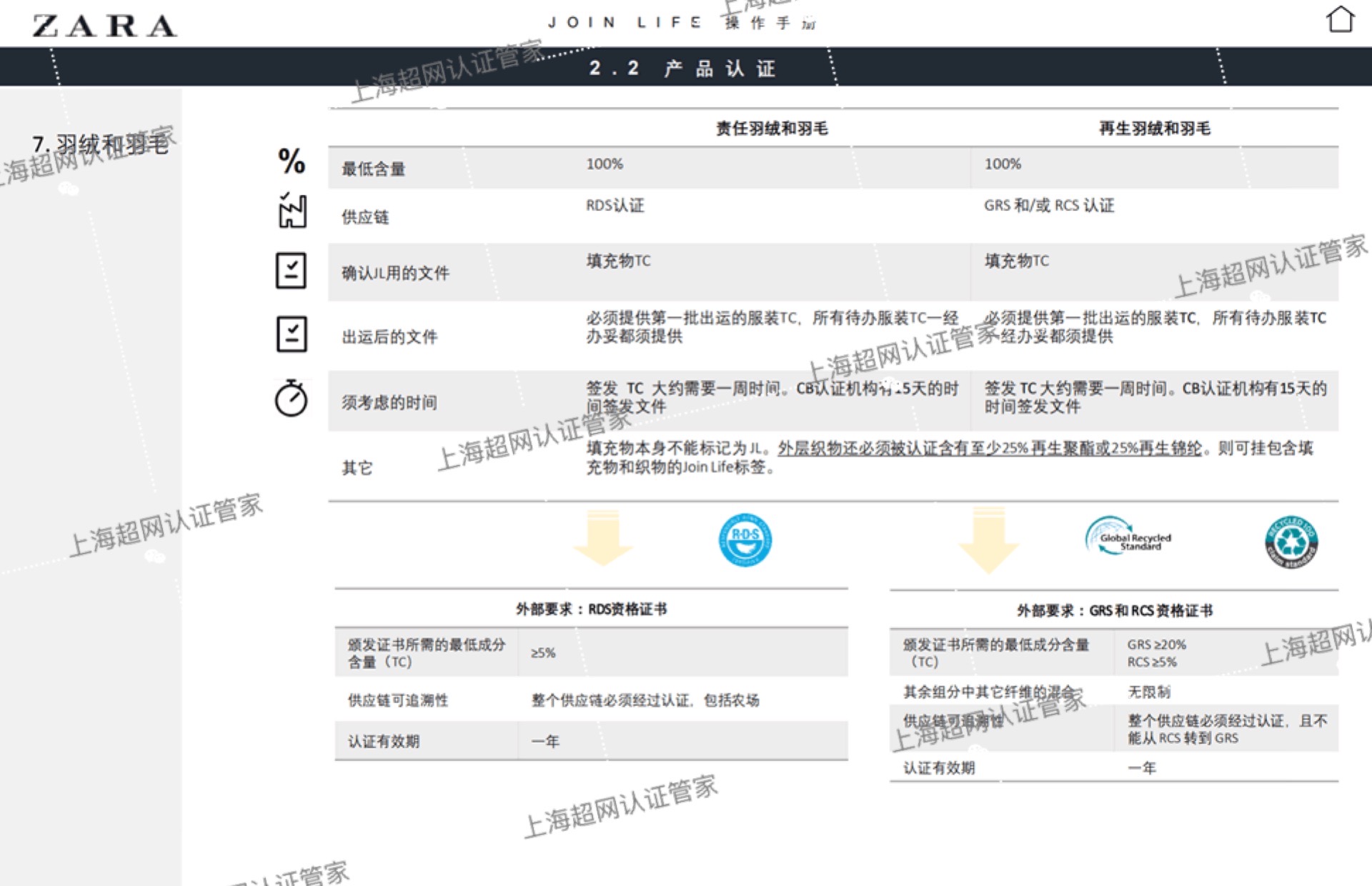The height and width of the screenshot is (886, 1372).
Task: Click the GRS 和/或 RCS 认证 cell
Action: (1049, 206)
